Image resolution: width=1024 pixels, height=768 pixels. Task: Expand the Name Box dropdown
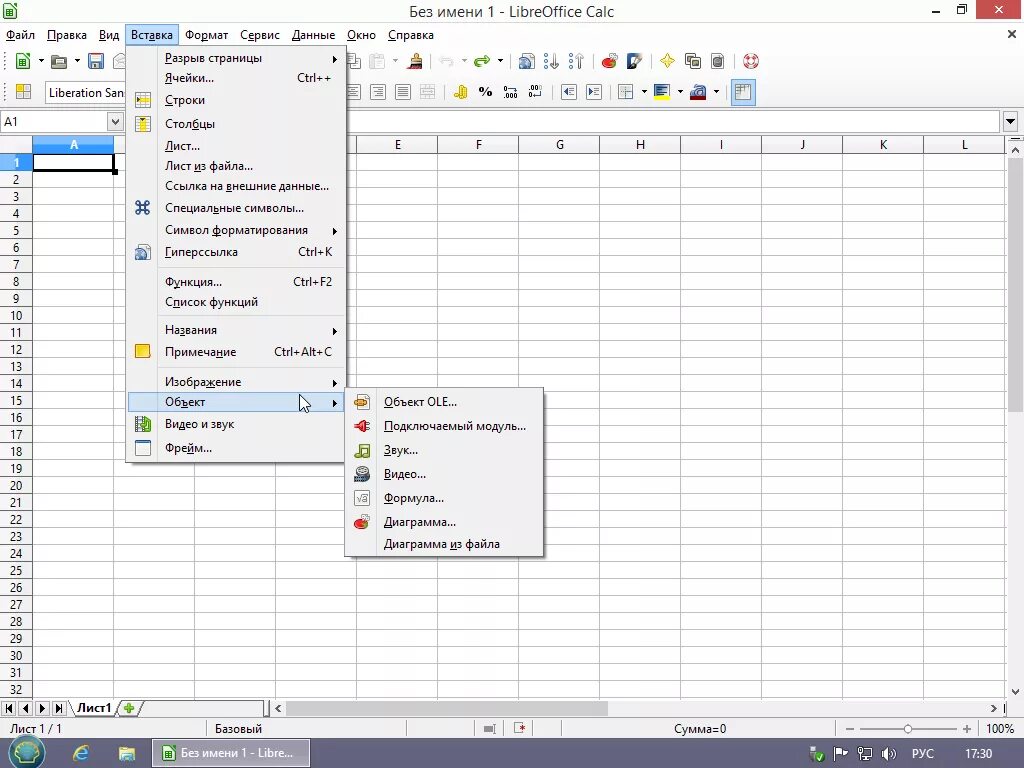pos(115,121)
